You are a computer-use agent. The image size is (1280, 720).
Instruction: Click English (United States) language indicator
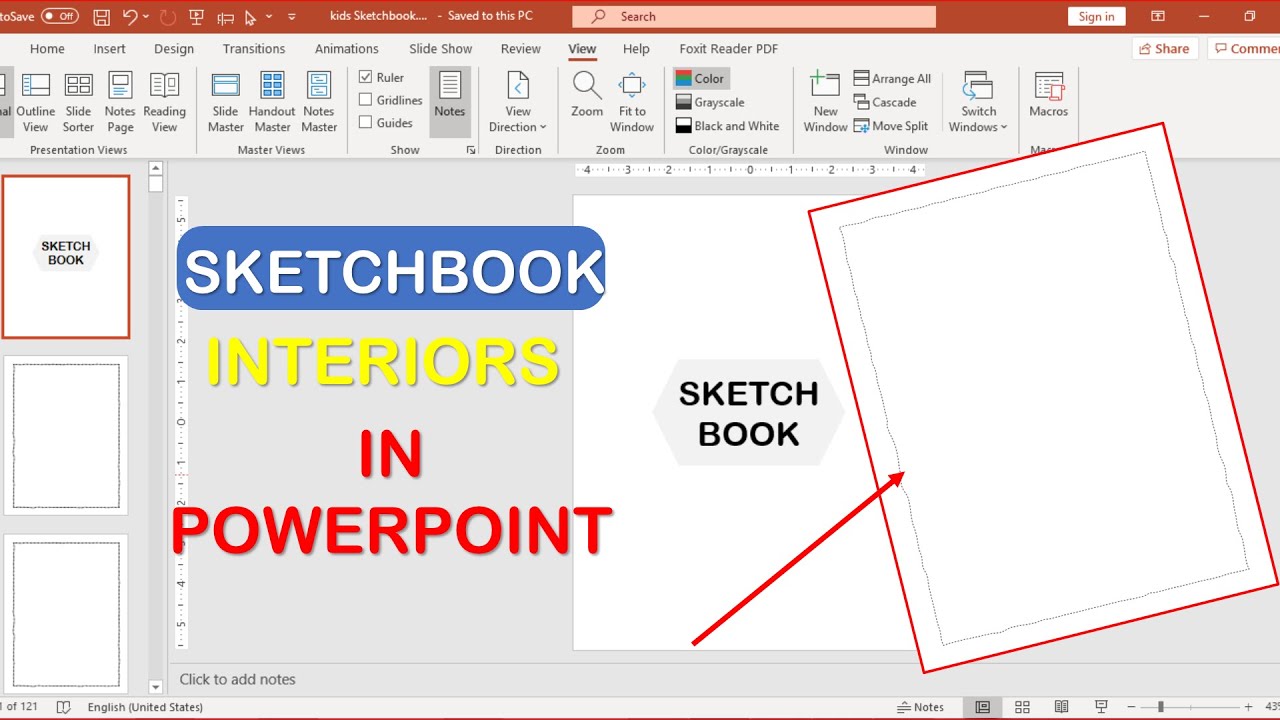click(145, 707)
